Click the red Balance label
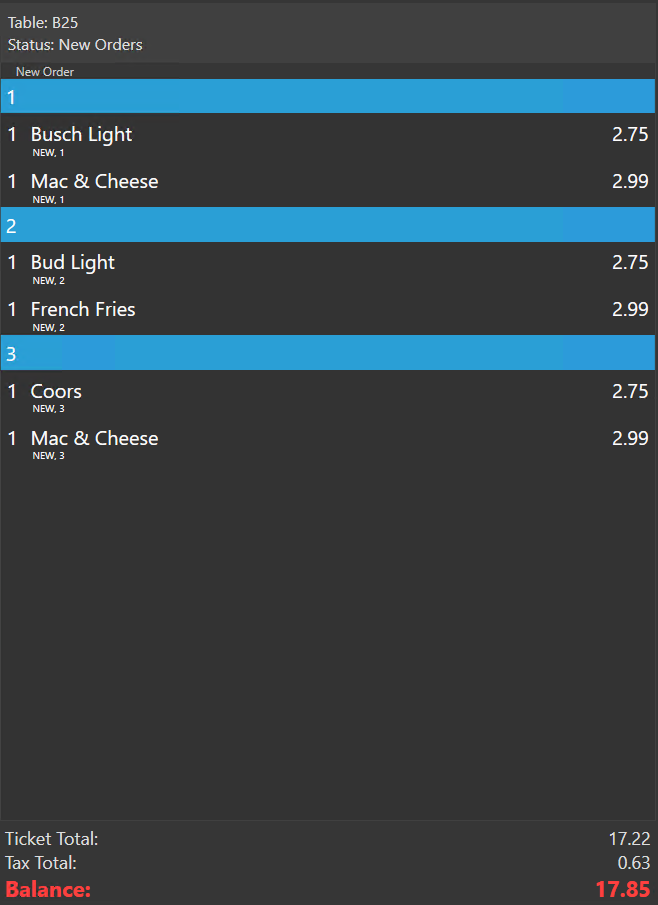The image size is (658, 905). 48,889
